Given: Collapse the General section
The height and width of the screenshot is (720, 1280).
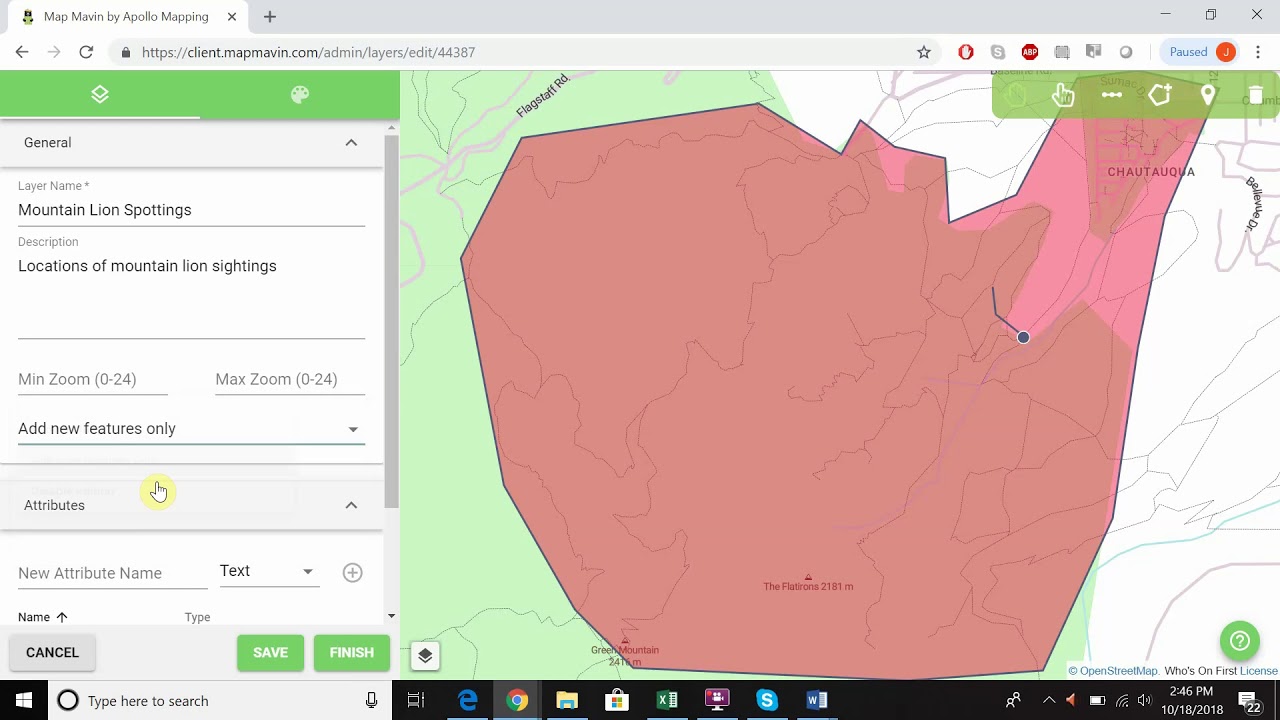Looking at the screenshot, I should [x=351, y=143].
